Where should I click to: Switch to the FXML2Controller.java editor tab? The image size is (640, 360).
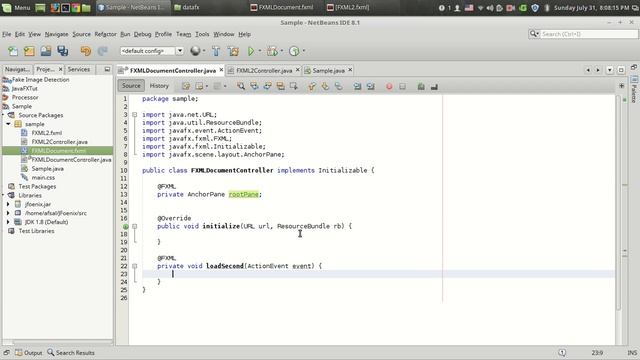[x=264, y=71]
